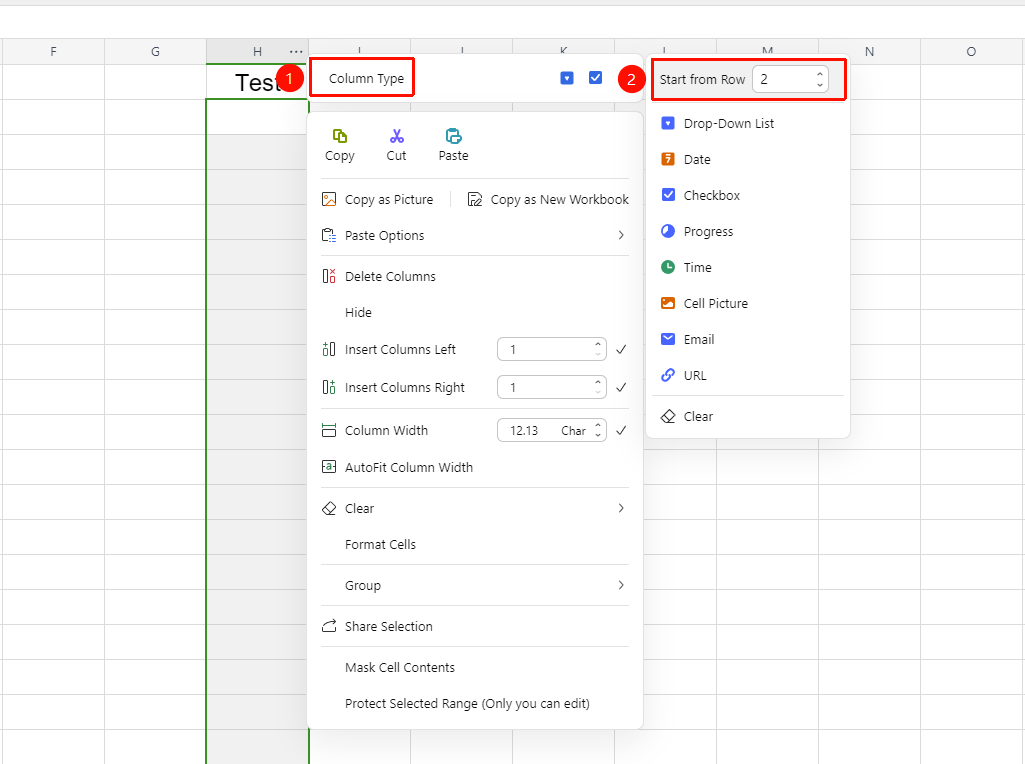1025x764 pixels.
Task: Click the Insert Columns Right stepper arrows
Action: pos(597,387)
